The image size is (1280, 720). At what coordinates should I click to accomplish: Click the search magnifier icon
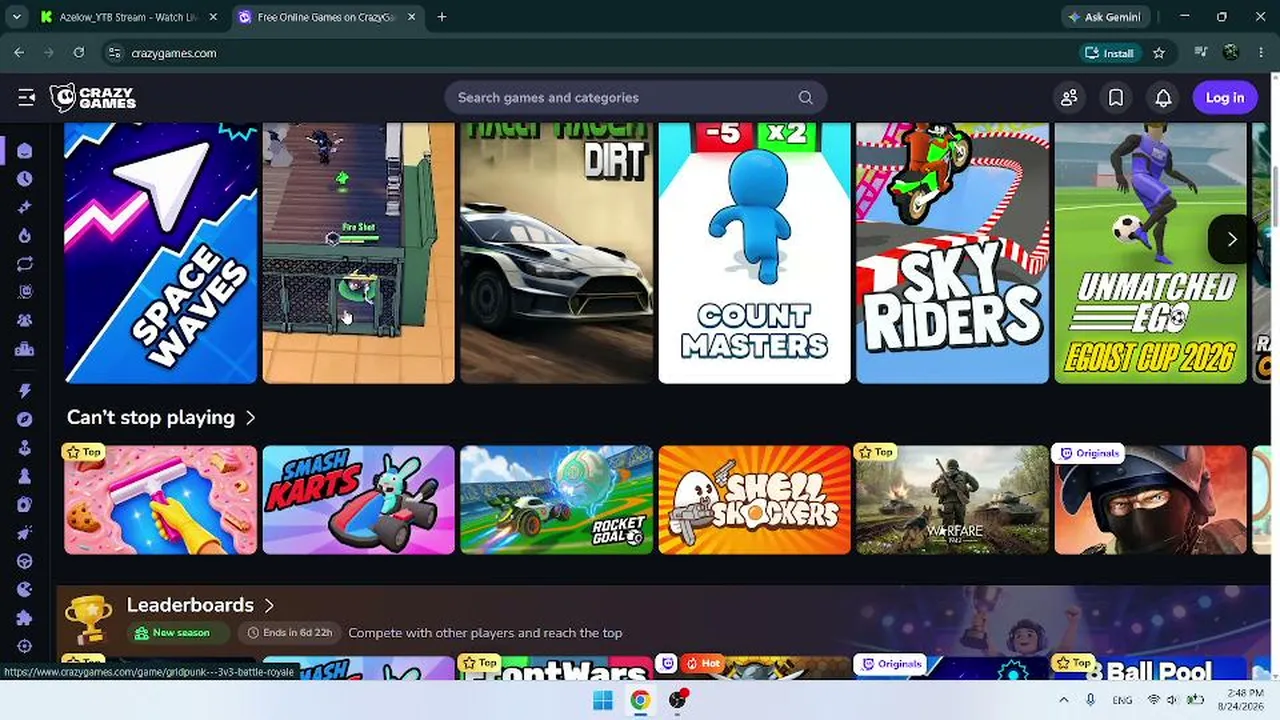coord(806,97)
